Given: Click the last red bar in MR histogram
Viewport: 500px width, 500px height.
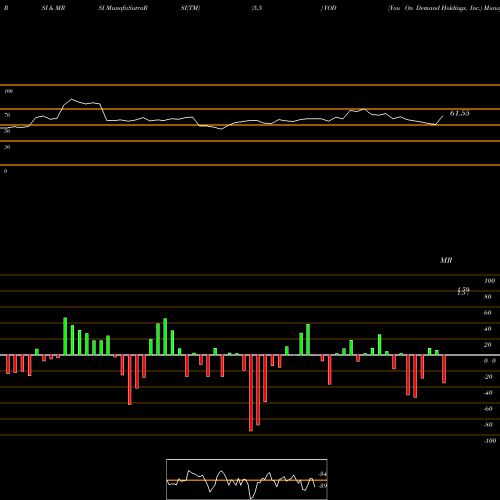Looking at the screenshot, I should pyautogui.click(x=444, y=369).
